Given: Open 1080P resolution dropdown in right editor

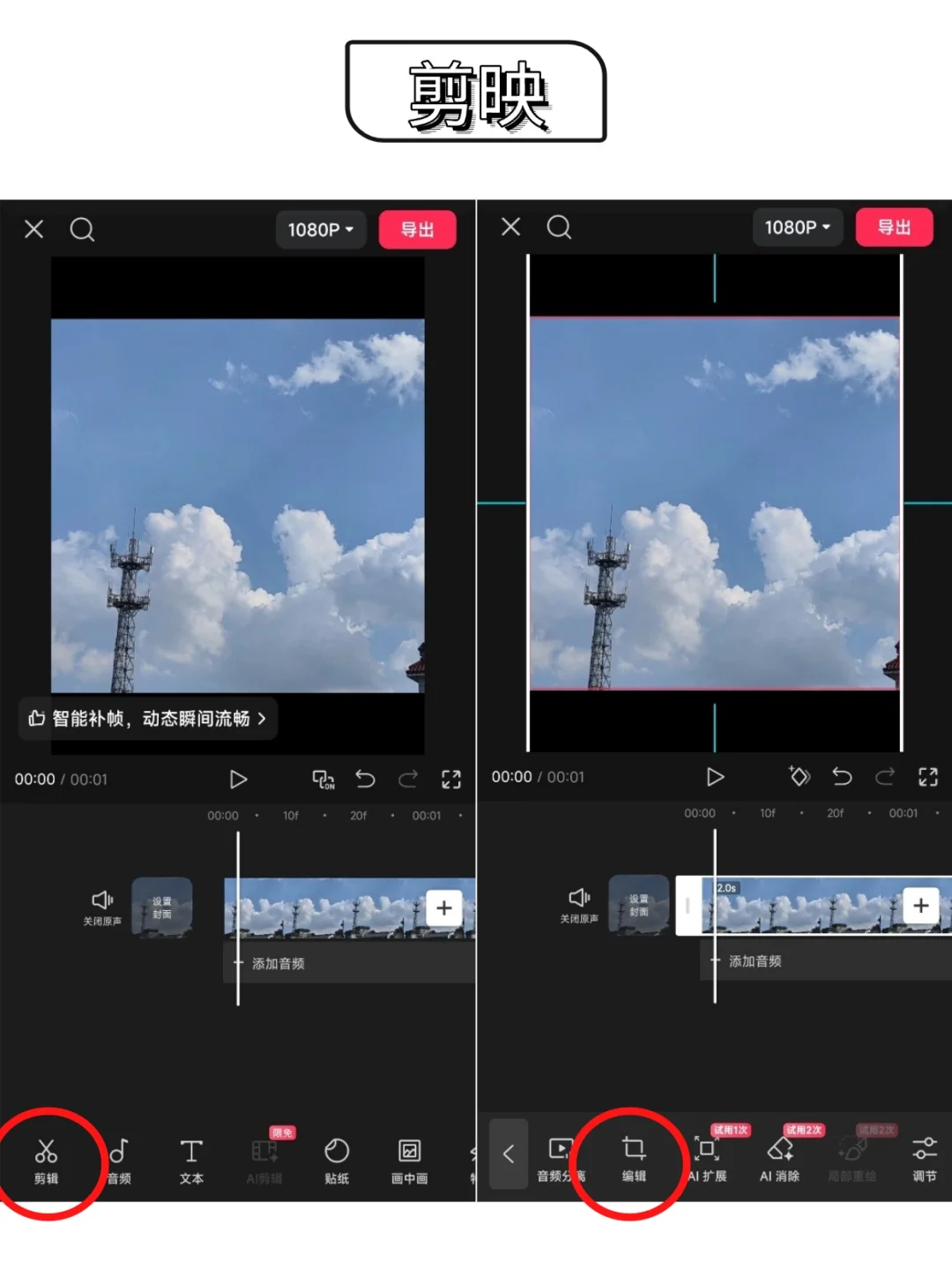Looking at the screenshot, I should point(798,227).
